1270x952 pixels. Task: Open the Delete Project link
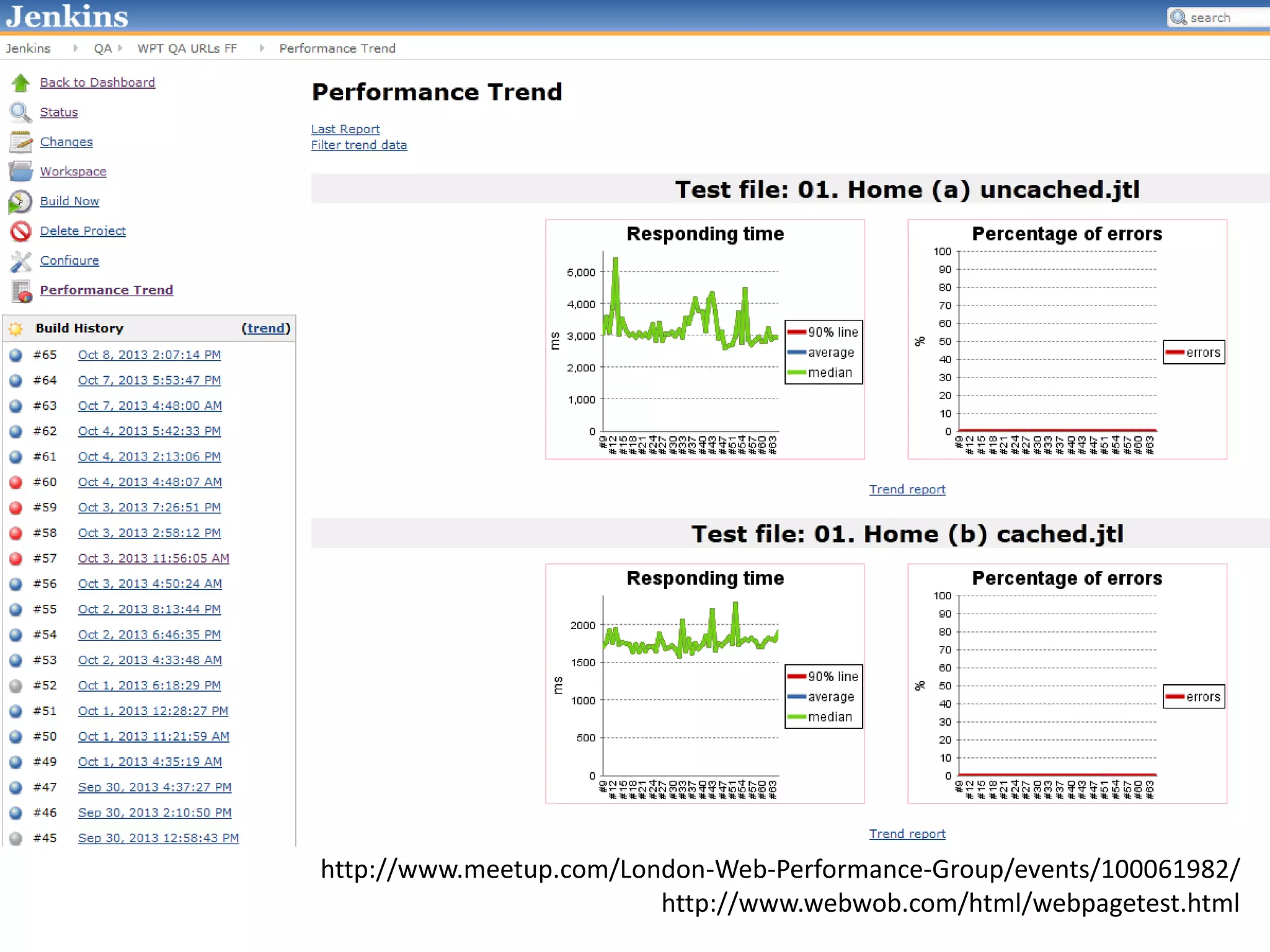(82, 231)
